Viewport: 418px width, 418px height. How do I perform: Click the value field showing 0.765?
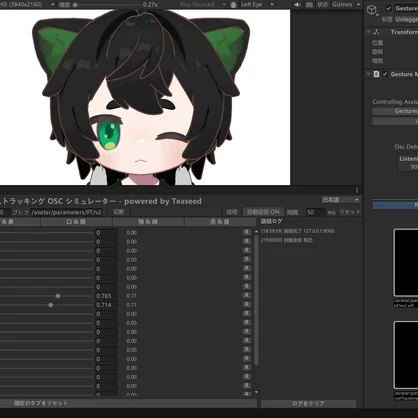point(106,296)
